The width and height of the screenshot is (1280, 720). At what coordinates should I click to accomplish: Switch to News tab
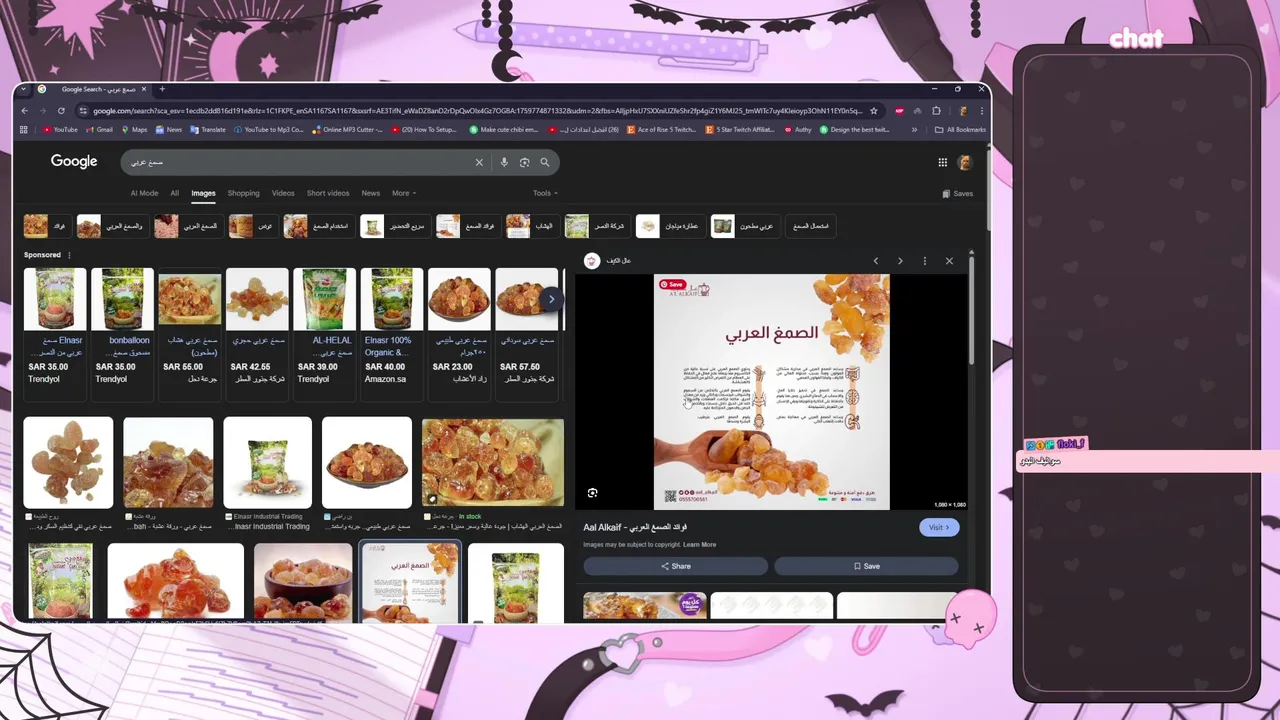point(370,193)
